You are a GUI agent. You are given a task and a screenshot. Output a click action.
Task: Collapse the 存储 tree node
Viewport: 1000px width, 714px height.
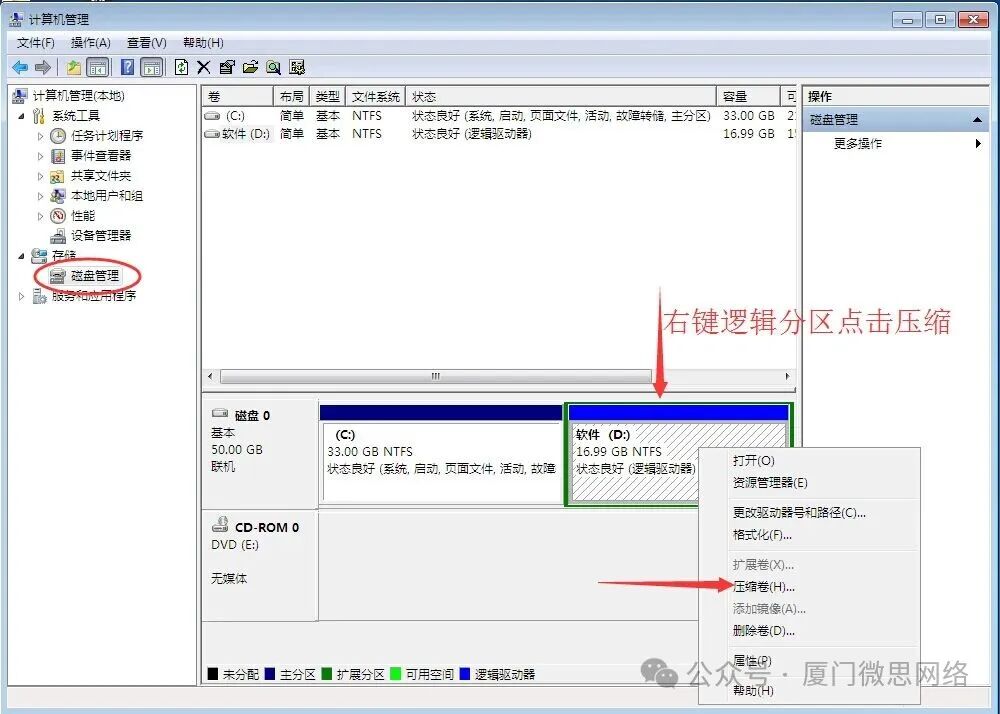click(x=21, y=256)
